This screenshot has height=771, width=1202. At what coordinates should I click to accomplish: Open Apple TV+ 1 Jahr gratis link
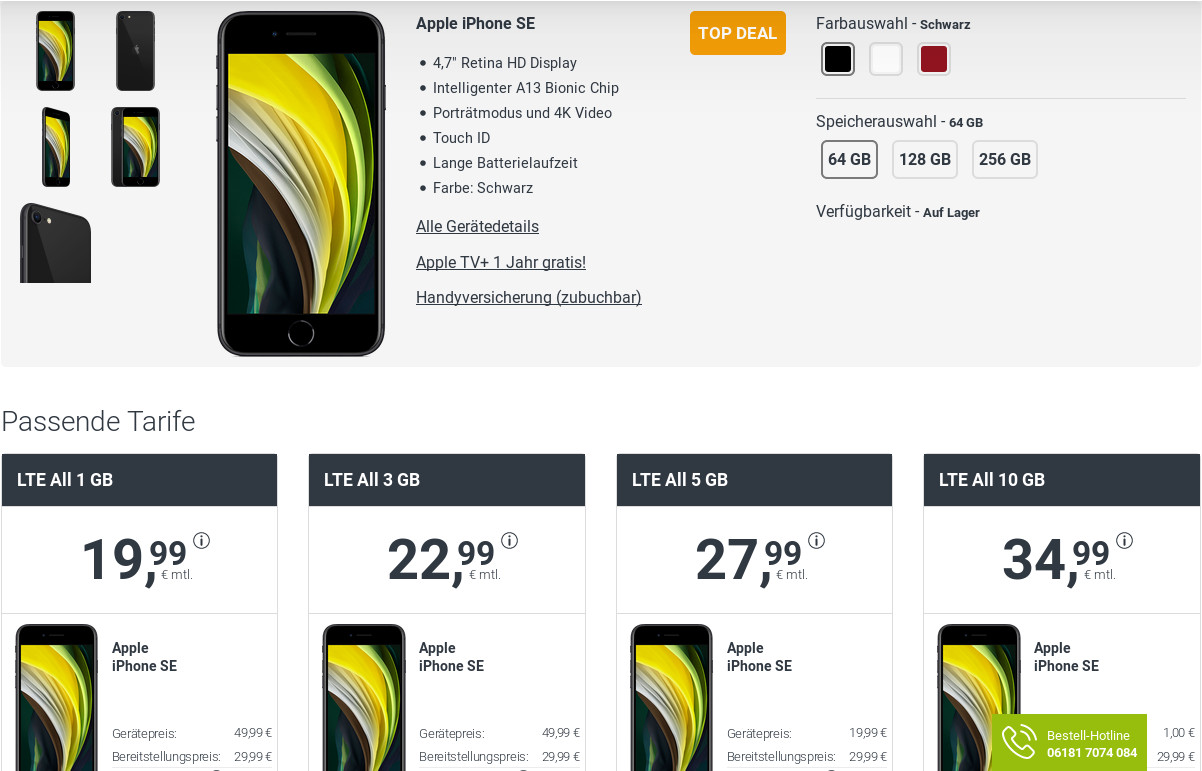[x=501, y=262]
